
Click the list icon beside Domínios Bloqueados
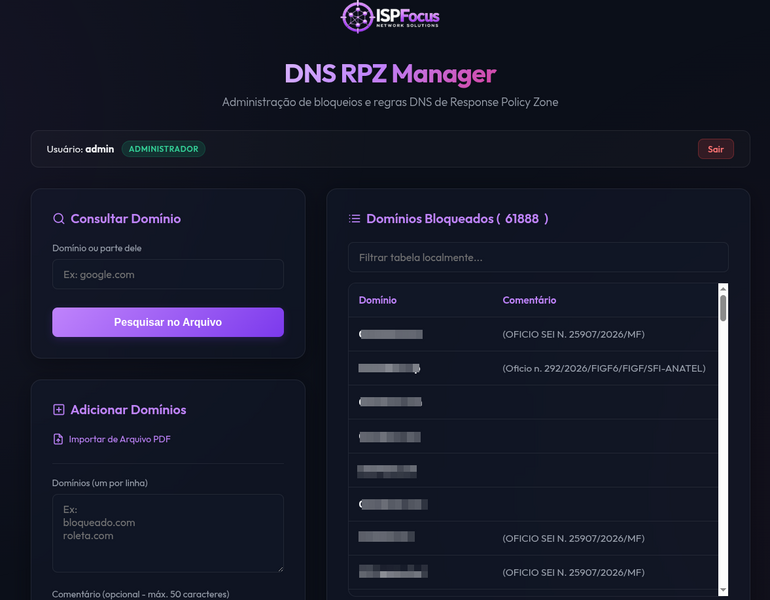354,218
